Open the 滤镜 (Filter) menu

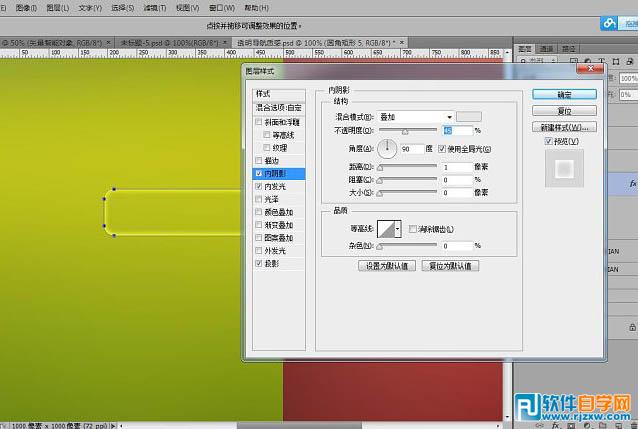point(154,7)
